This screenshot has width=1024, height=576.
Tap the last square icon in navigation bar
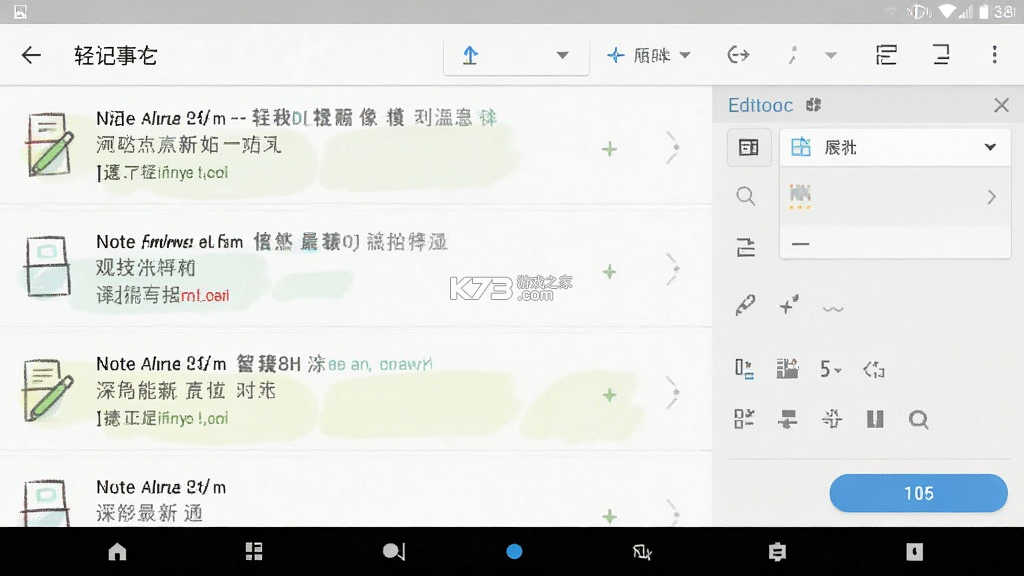(x=914, y=552)
